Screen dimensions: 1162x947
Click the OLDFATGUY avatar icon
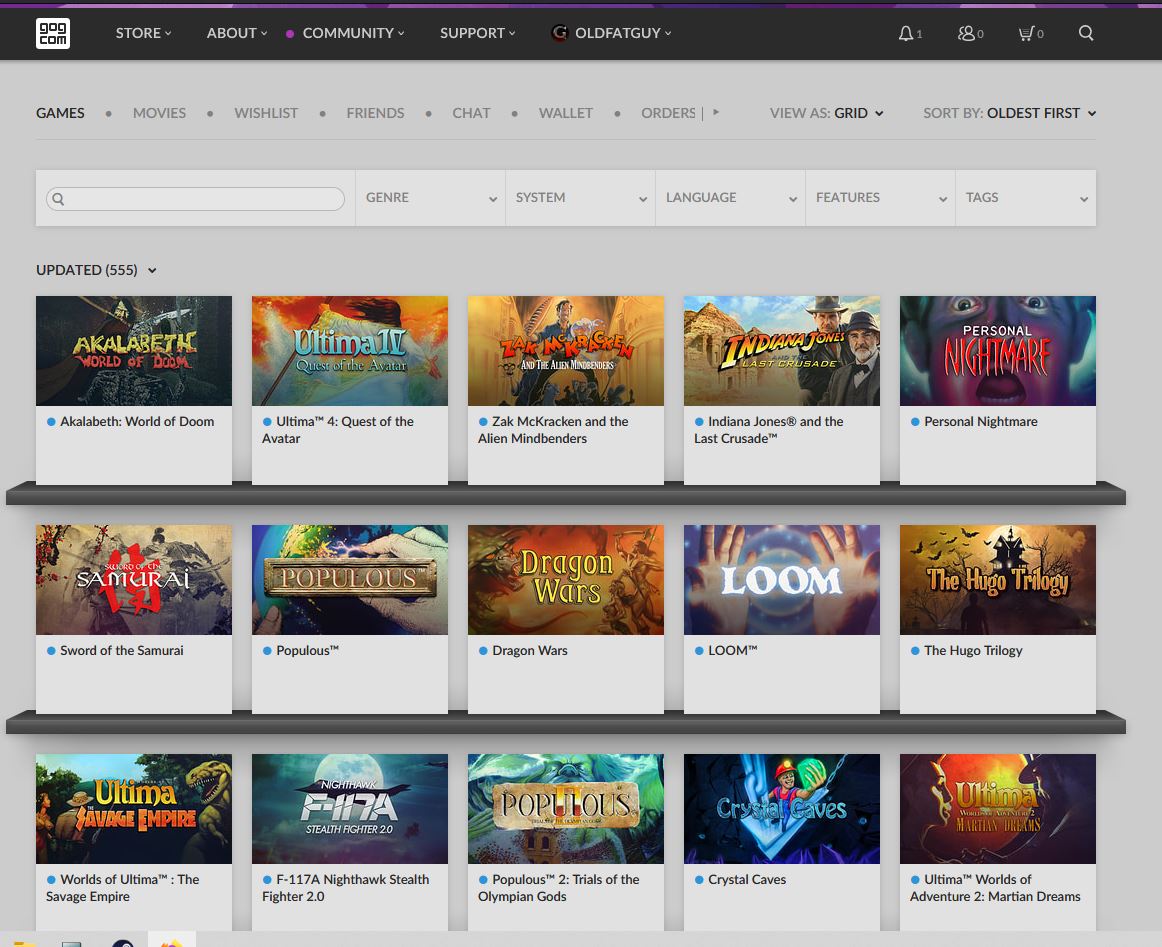tap(560, 33)
